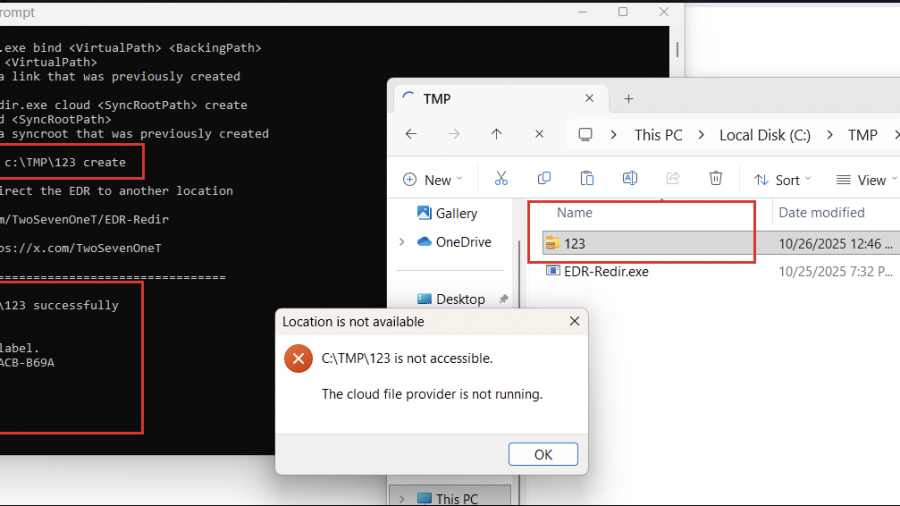
Task: Close the Location is not available dialog
Action: (x=574, y=322)
